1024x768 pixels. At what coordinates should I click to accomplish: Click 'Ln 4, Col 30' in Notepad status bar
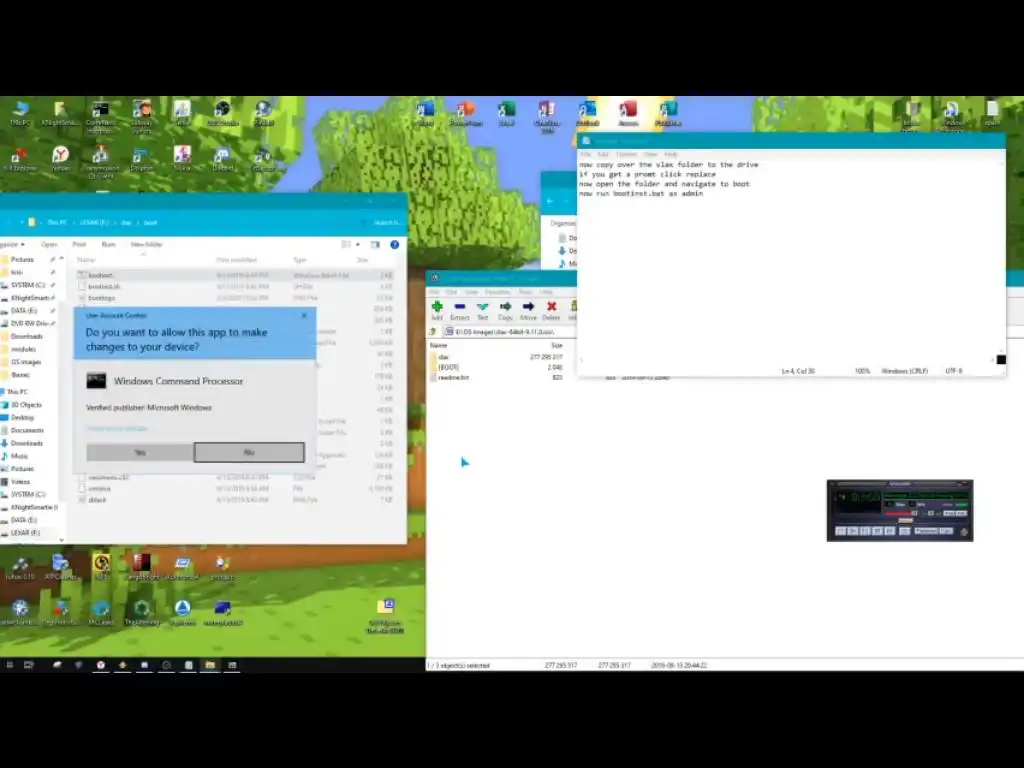tap(798, 371)
